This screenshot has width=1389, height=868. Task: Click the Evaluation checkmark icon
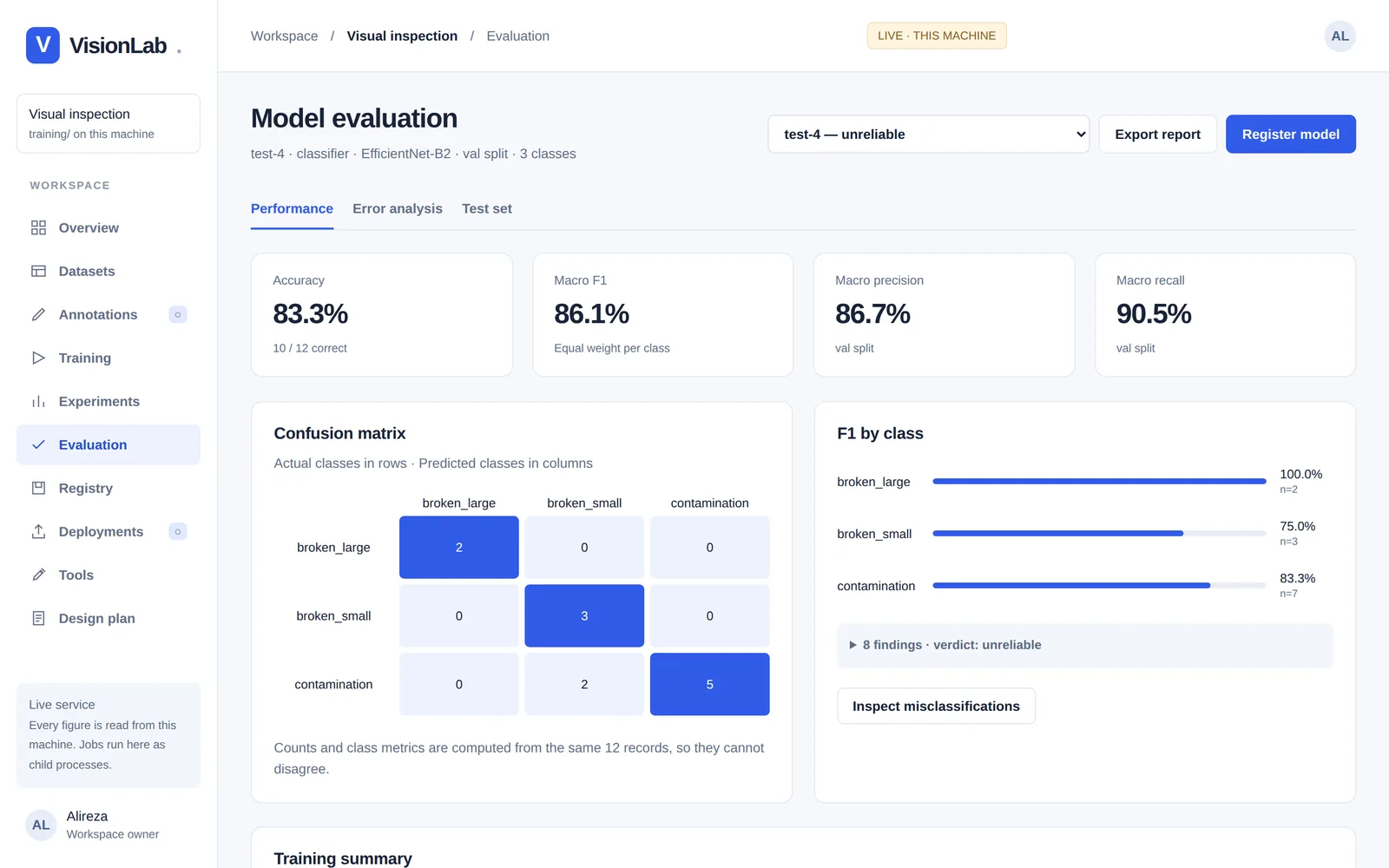(x=38, y=444)
